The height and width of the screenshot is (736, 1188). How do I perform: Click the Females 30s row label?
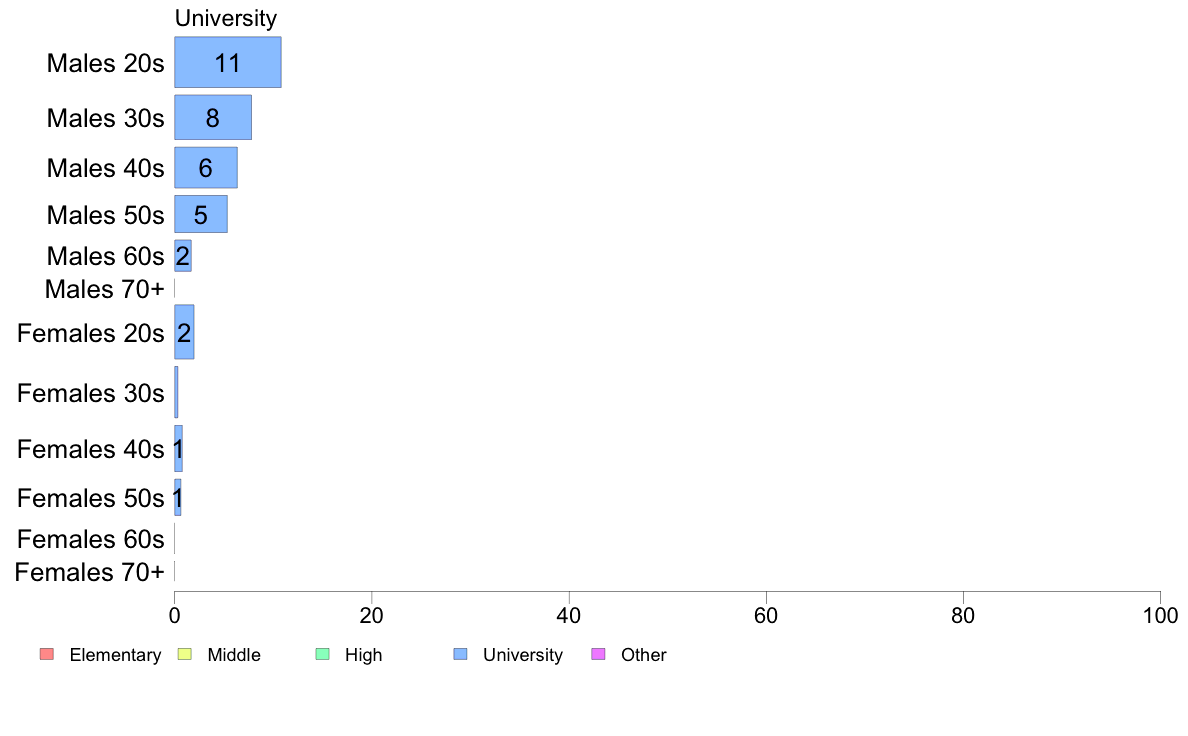pyautogui.click(x=91, y=393)
